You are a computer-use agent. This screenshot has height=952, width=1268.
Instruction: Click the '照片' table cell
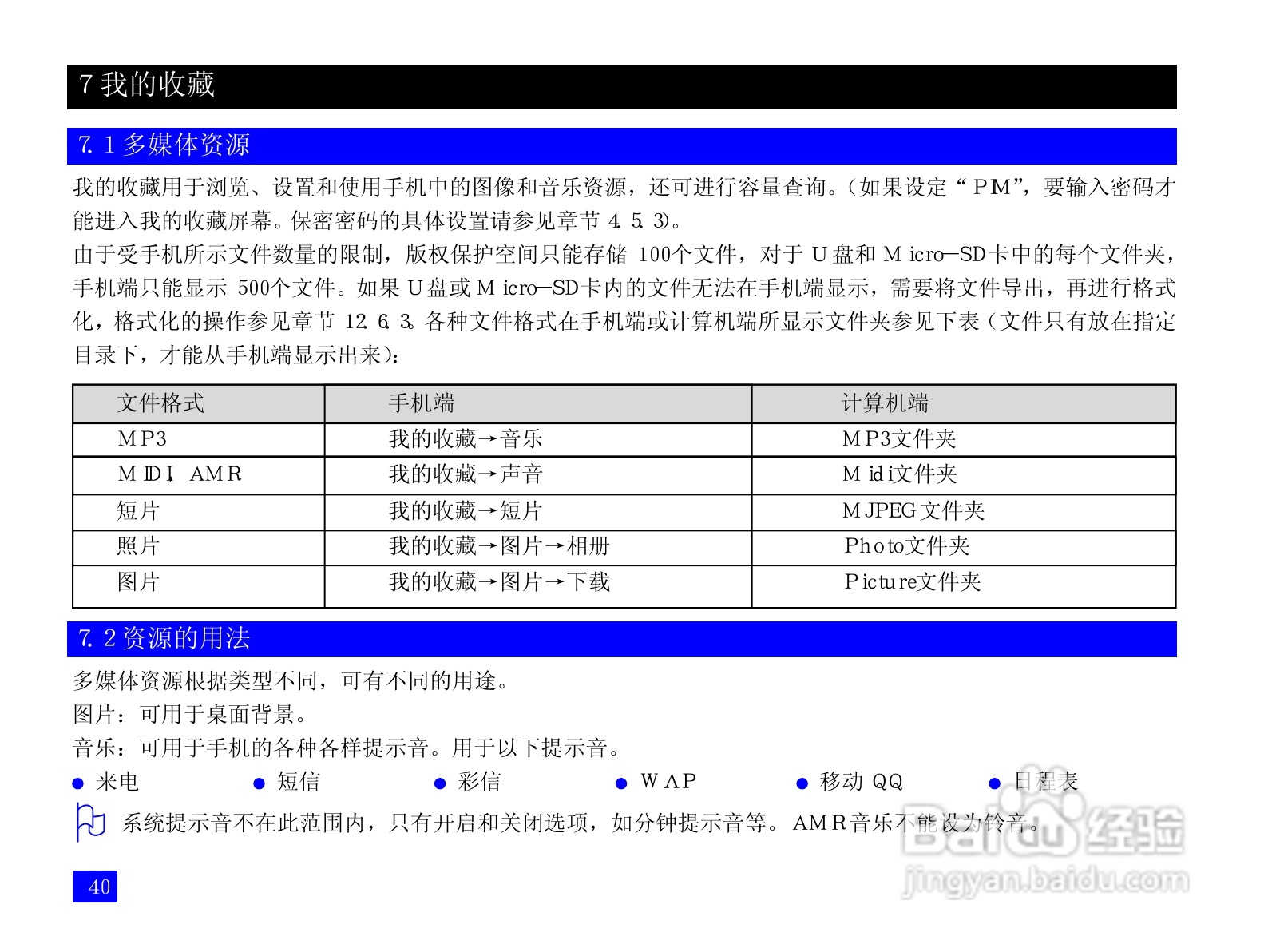click(138, 546)
